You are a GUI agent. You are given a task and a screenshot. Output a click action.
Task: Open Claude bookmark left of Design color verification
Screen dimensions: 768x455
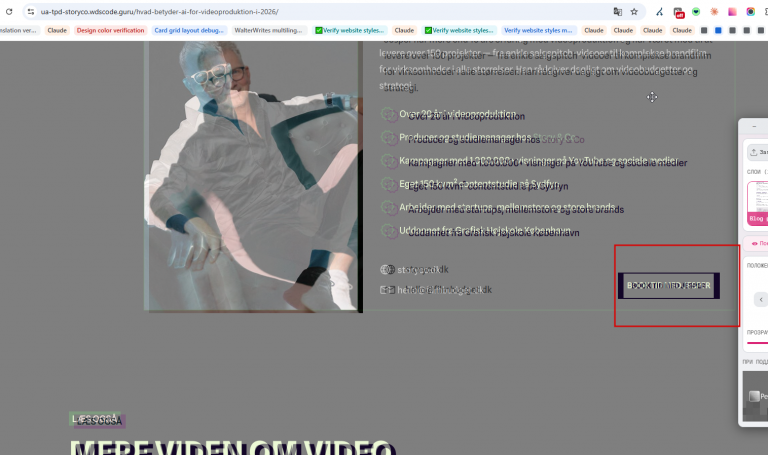point(57,30)
